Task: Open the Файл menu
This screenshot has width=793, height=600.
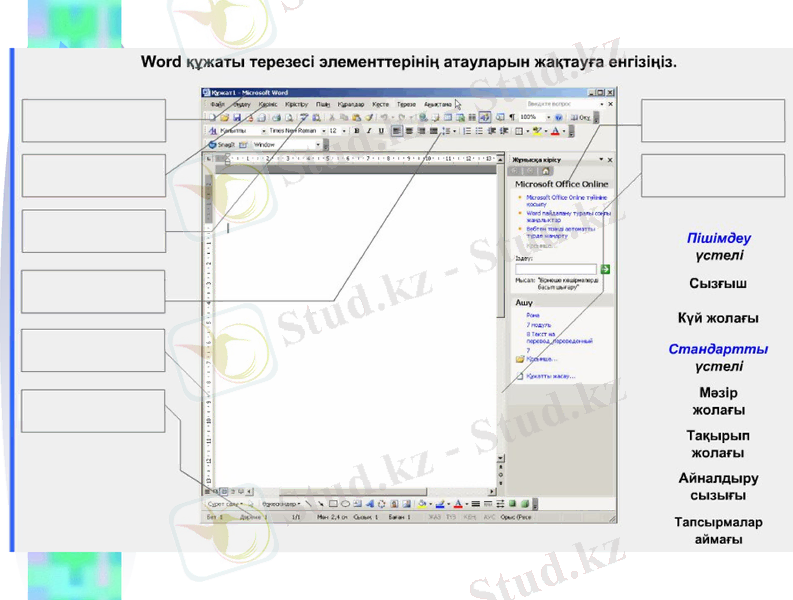Action: point(218,104)
